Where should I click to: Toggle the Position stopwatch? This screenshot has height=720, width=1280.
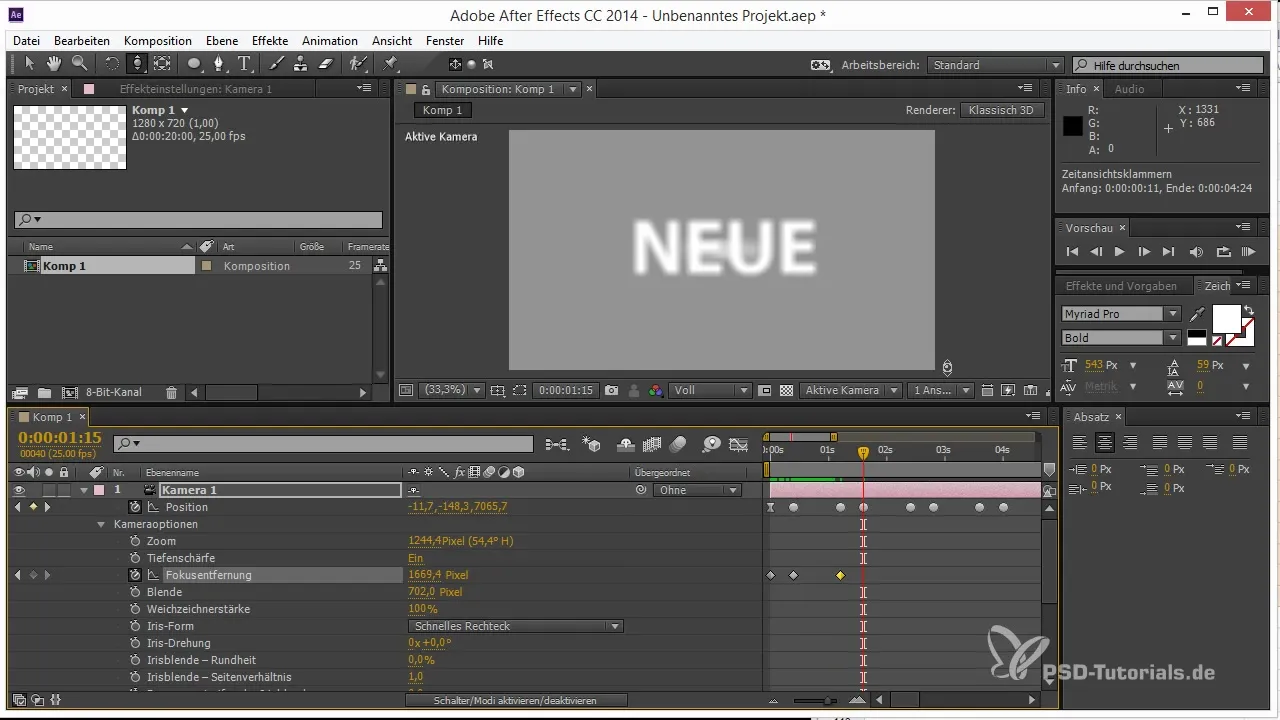click(135, 507)
